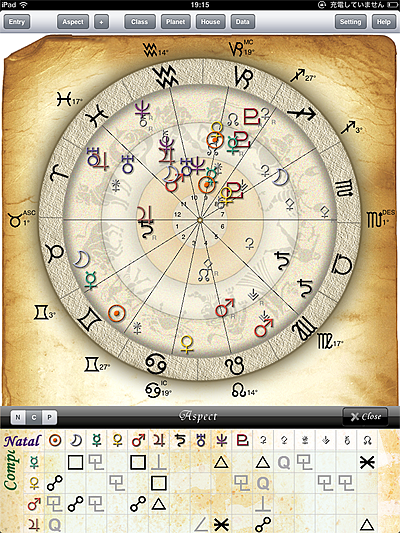Tap the Mars icon in Natal header

point(138,441)
